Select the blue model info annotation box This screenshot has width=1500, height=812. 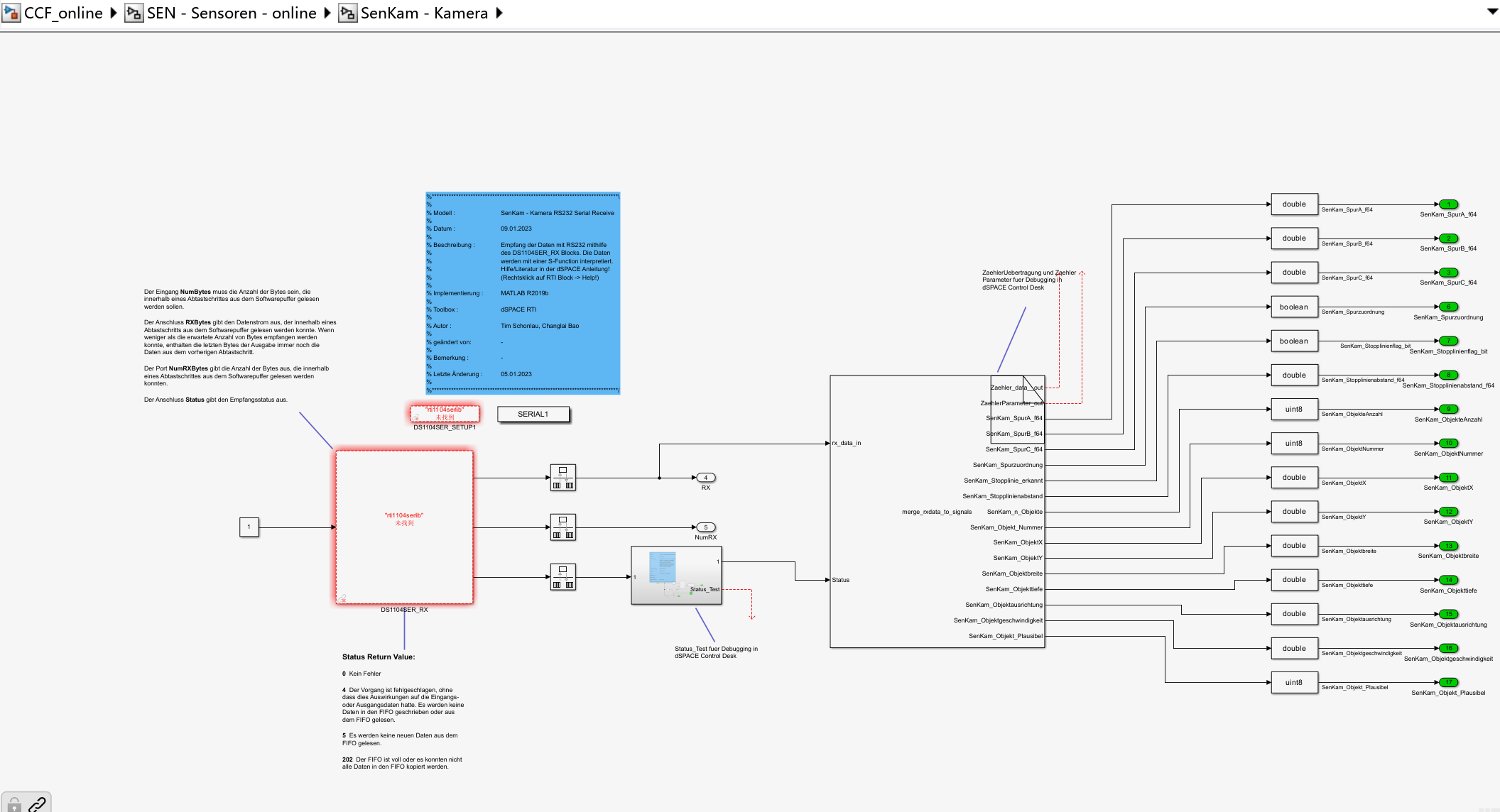(x=523, y=292)
